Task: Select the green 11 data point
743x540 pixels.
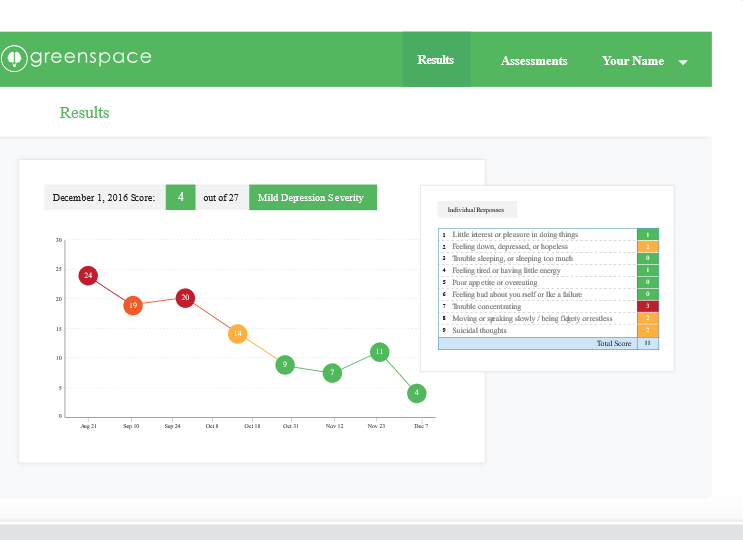Action: [x=380, y=351]
